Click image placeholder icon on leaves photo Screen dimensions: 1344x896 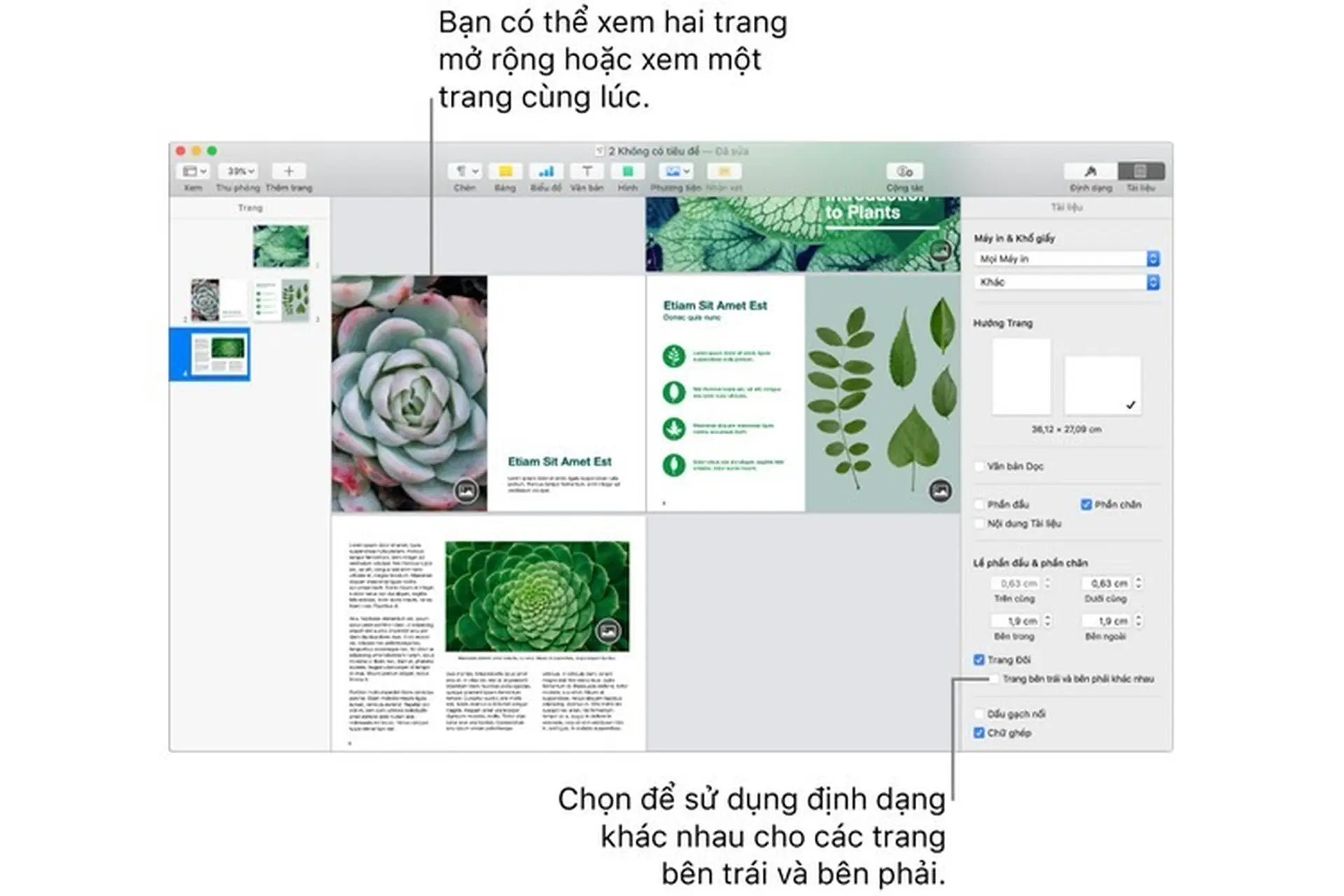[940, 491]
